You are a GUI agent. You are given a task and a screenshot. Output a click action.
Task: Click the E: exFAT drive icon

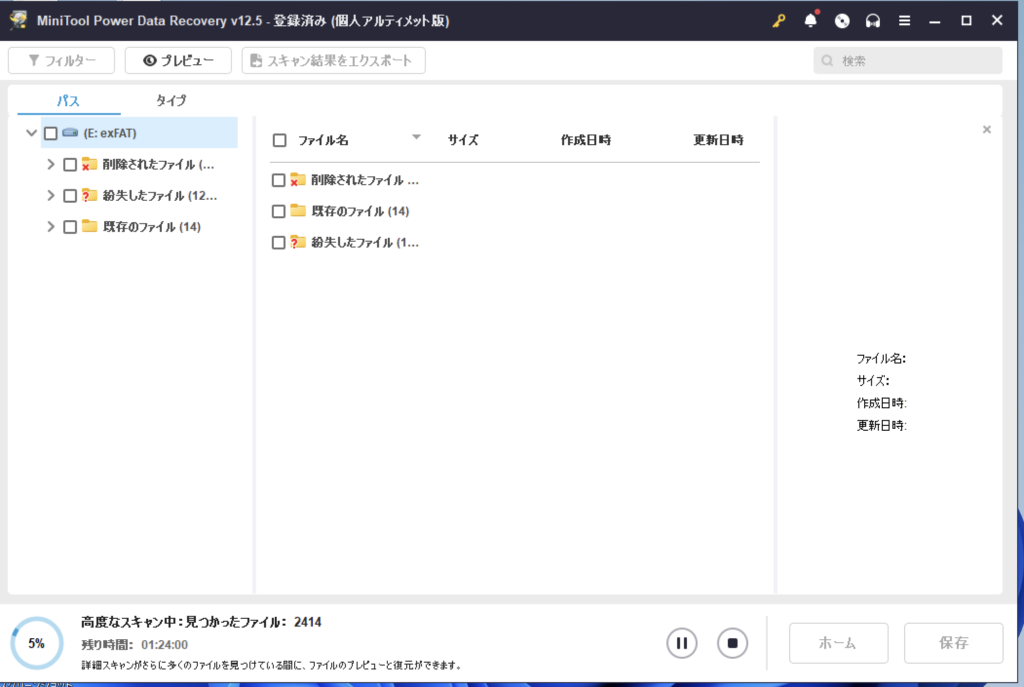click(x=70, y=133)
